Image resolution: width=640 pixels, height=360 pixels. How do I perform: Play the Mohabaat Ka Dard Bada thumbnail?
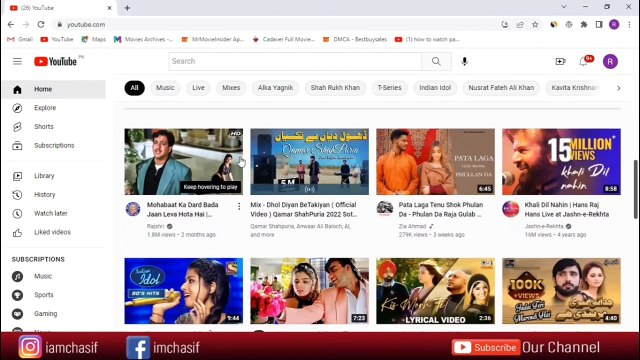[184, 162]
